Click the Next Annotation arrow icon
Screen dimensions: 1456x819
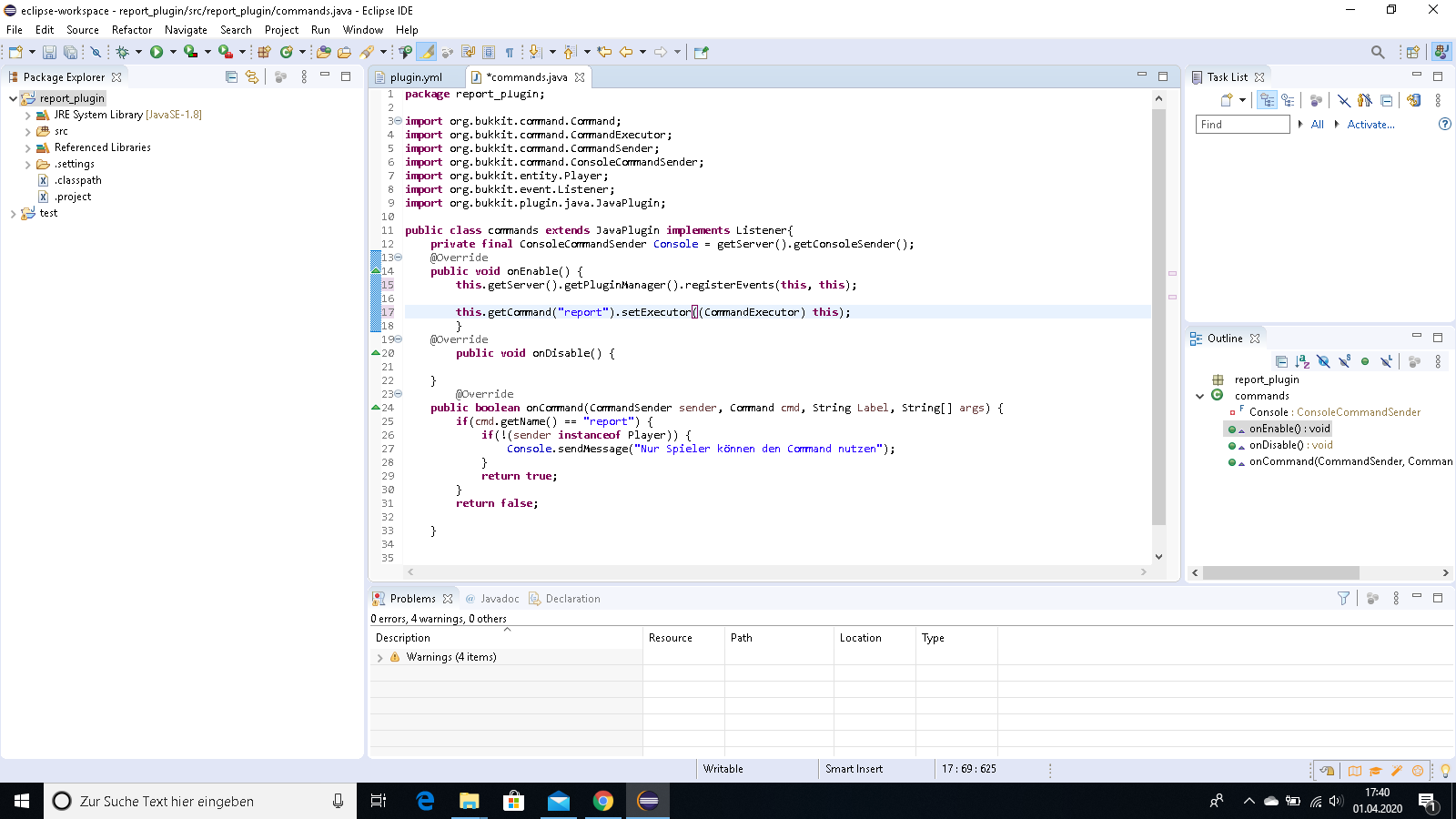[535, 53]
